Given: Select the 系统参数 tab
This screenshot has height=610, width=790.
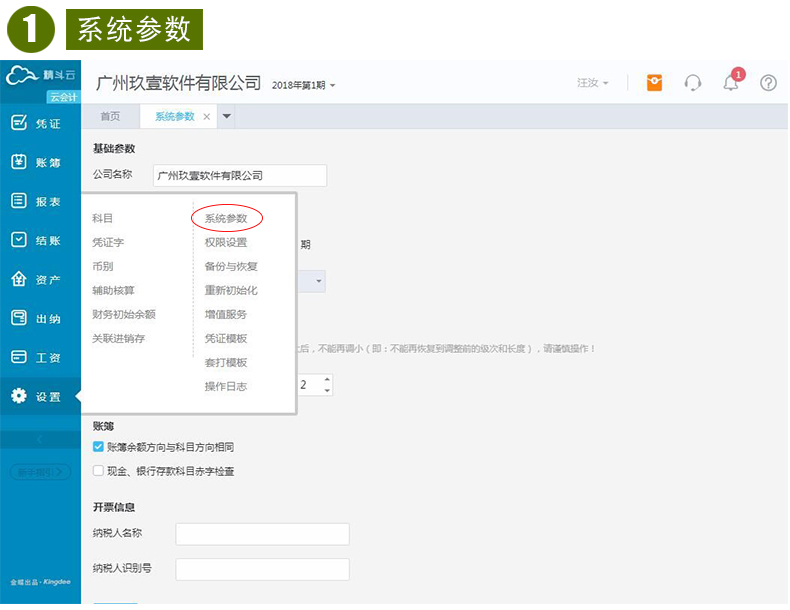Looking at the screenshot, I should 174,116.
